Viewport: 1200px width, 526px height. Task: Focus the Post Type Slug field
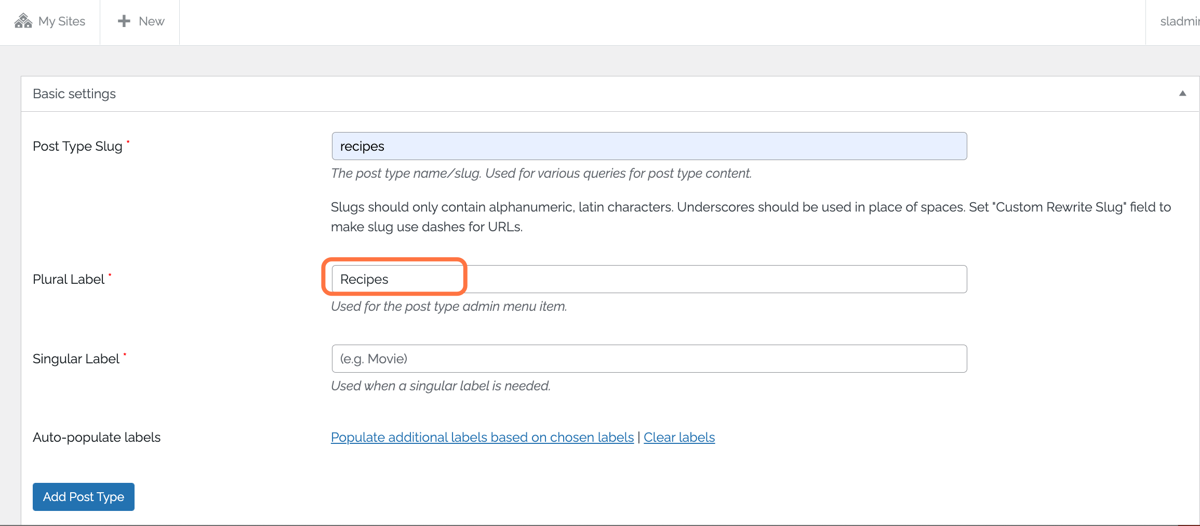649,146
